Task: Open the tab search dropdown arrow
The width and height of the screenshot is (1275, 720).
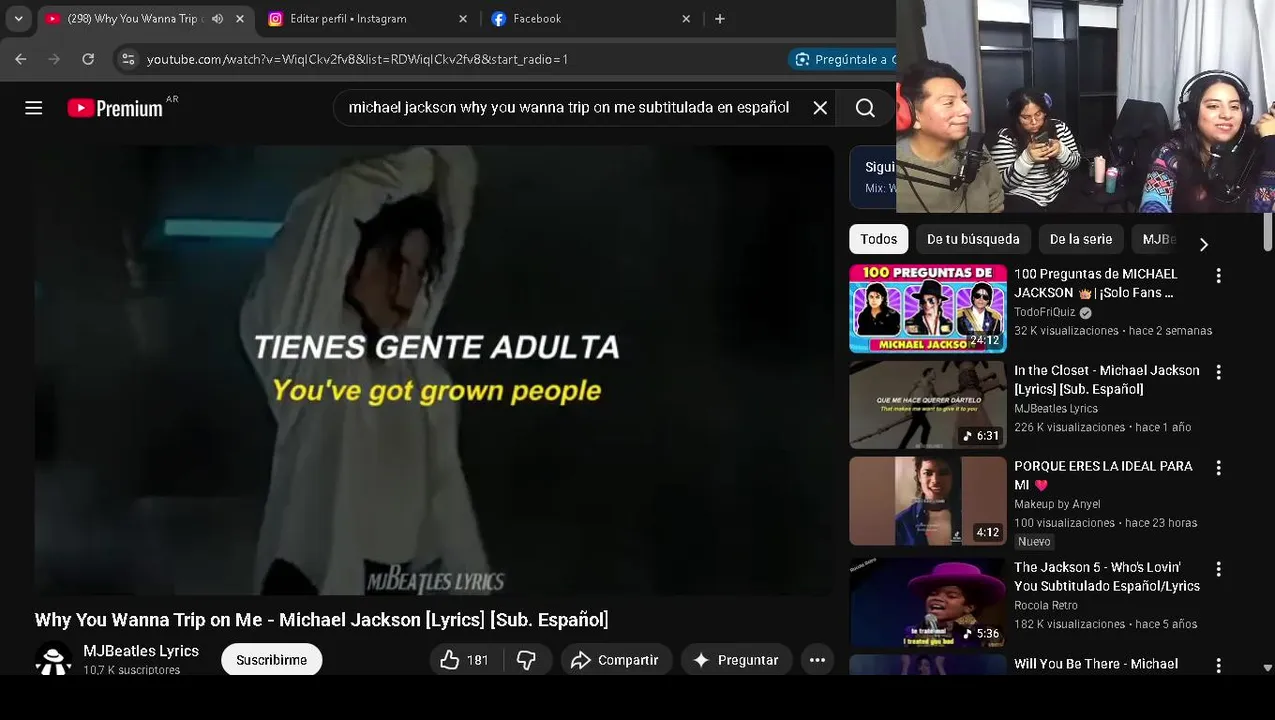Action: pos(18,18)
